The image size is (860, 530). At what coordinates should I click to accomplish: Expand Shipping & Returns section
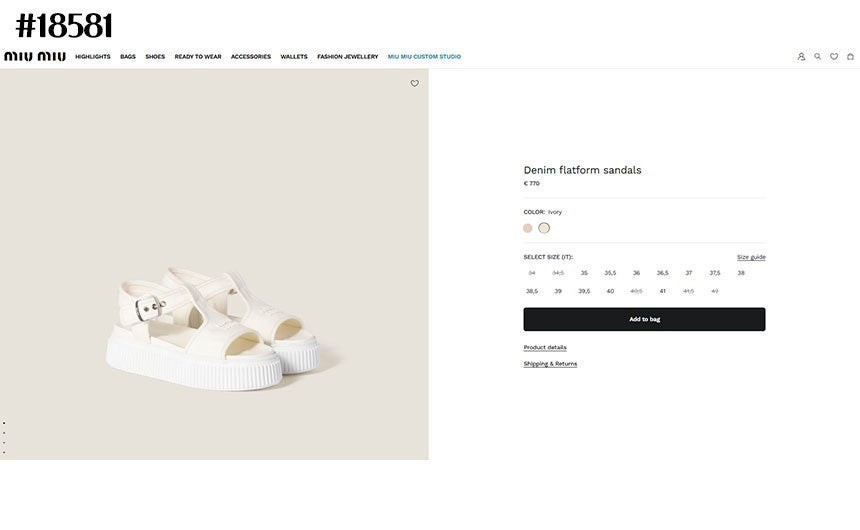tap(550, 364)
